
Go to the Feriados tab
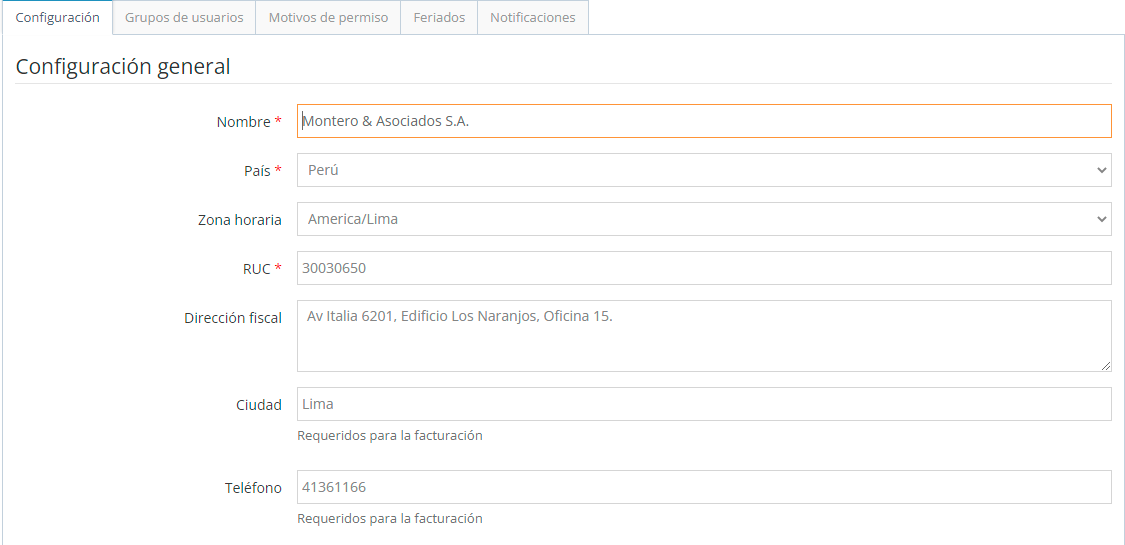tap(439, 18)
